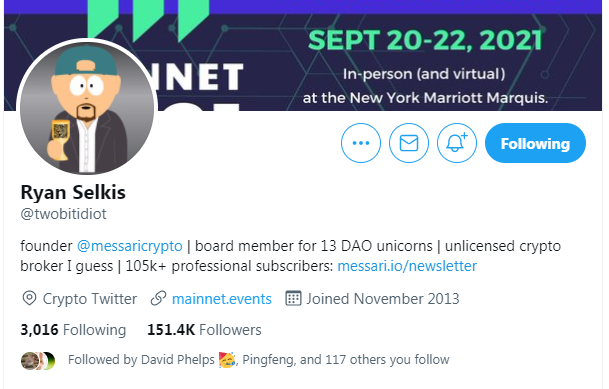Visit the mainnet.events website link
Viewport: 609px width, 389px height.
click(x=222, y=299)
